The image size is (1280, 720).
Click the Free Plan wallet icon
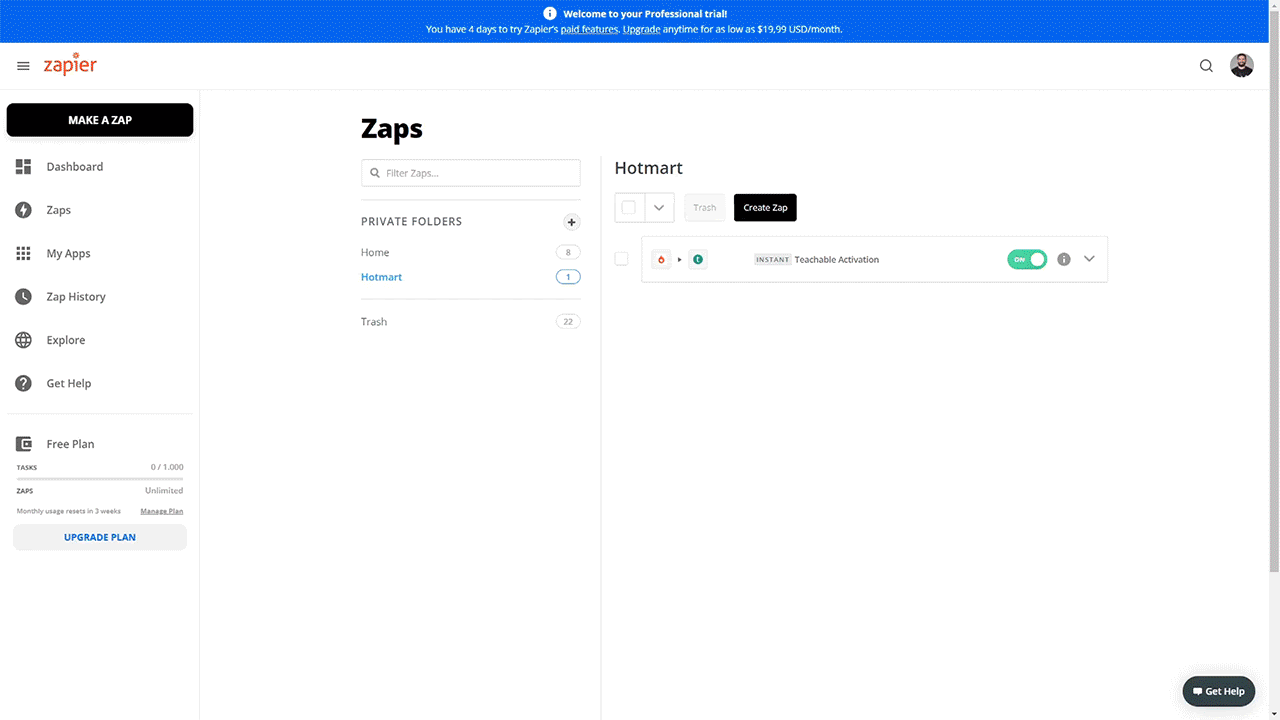(x=23, y=444)
